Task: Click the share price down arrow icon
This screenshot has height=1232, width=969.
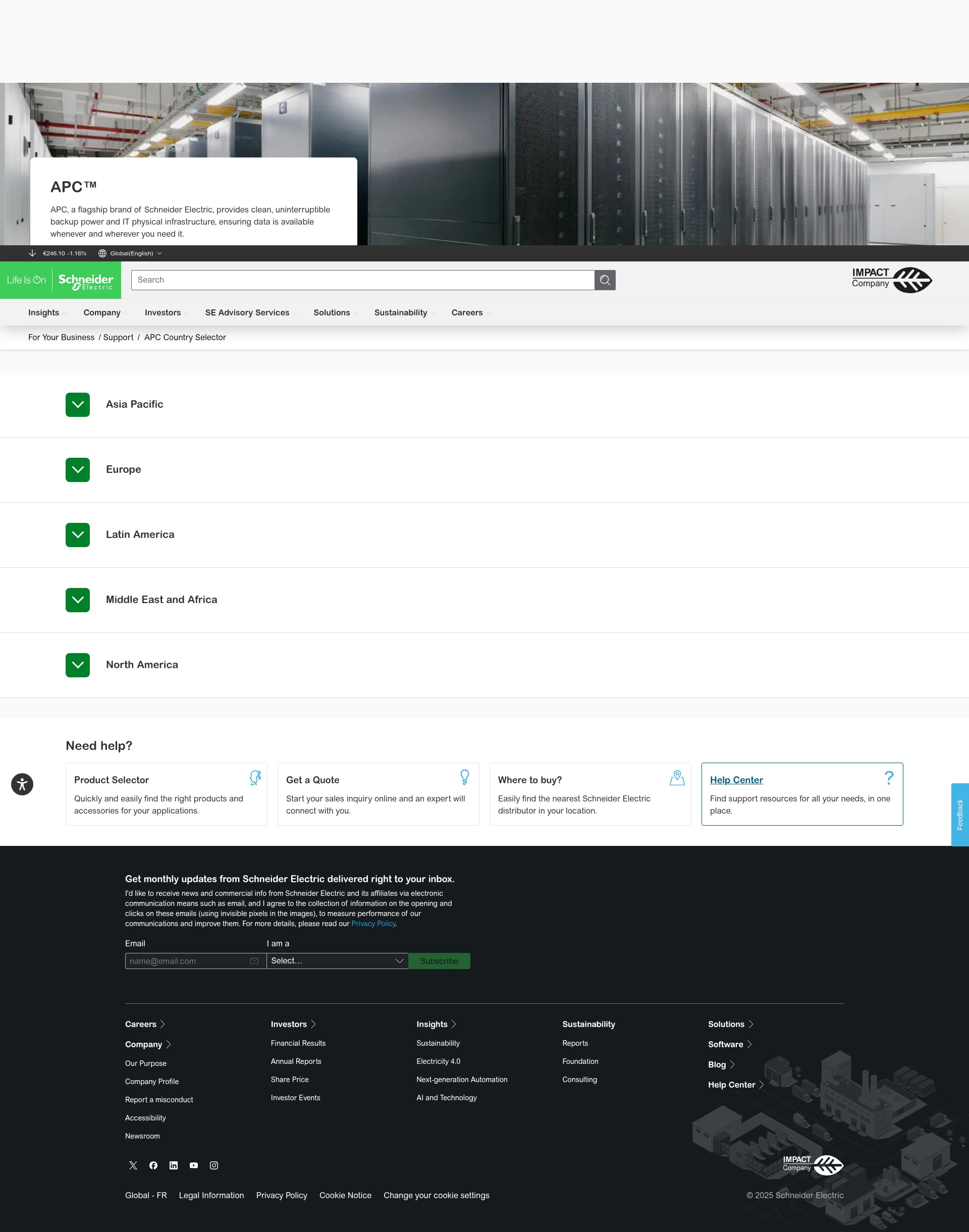Action: (x=32, y=253)
